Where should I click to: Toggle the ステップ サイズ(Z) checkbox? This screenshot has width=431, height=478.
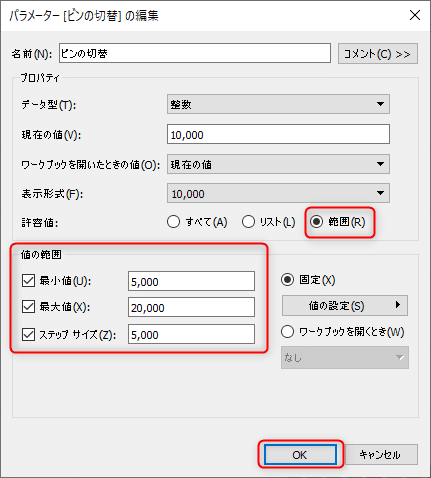click(x=28, y=334)
